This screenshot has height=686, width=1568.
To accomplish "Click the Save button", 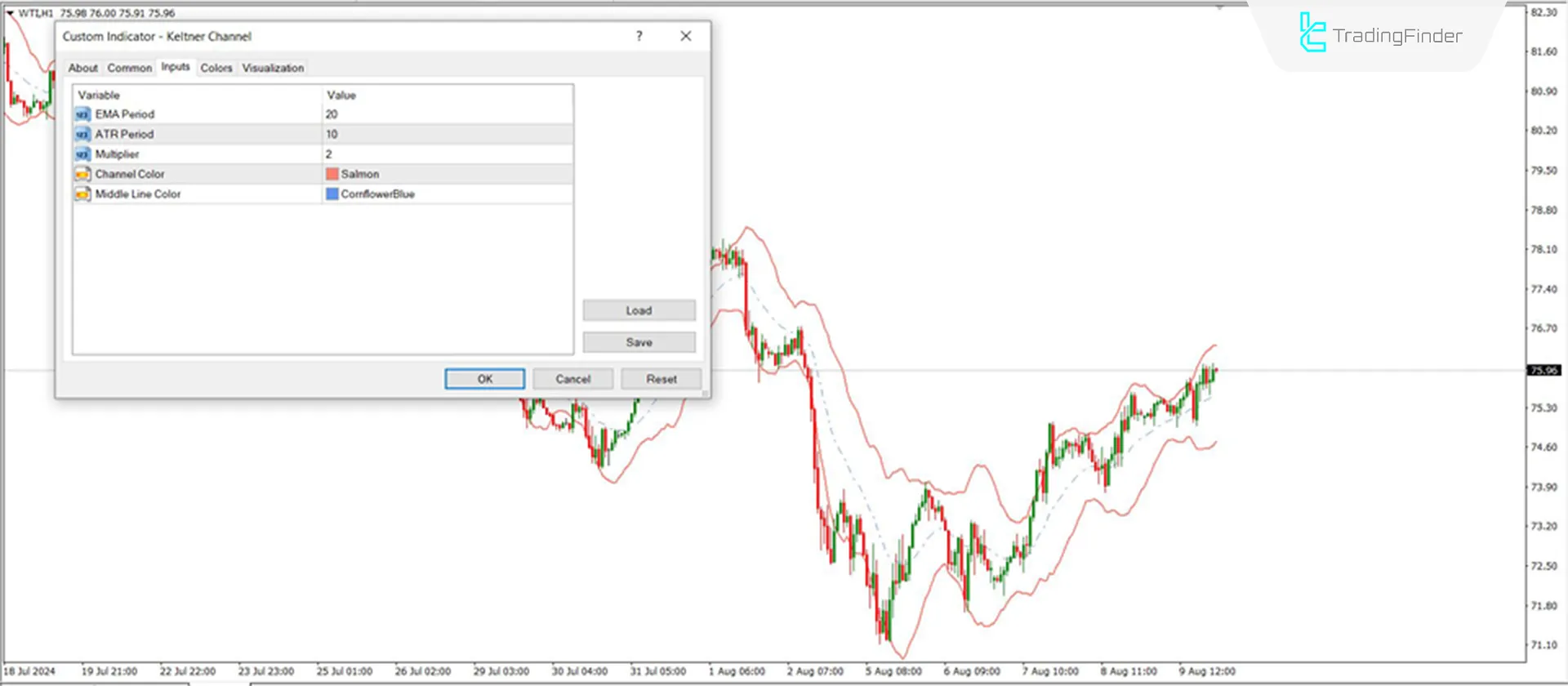I will 639,342.
